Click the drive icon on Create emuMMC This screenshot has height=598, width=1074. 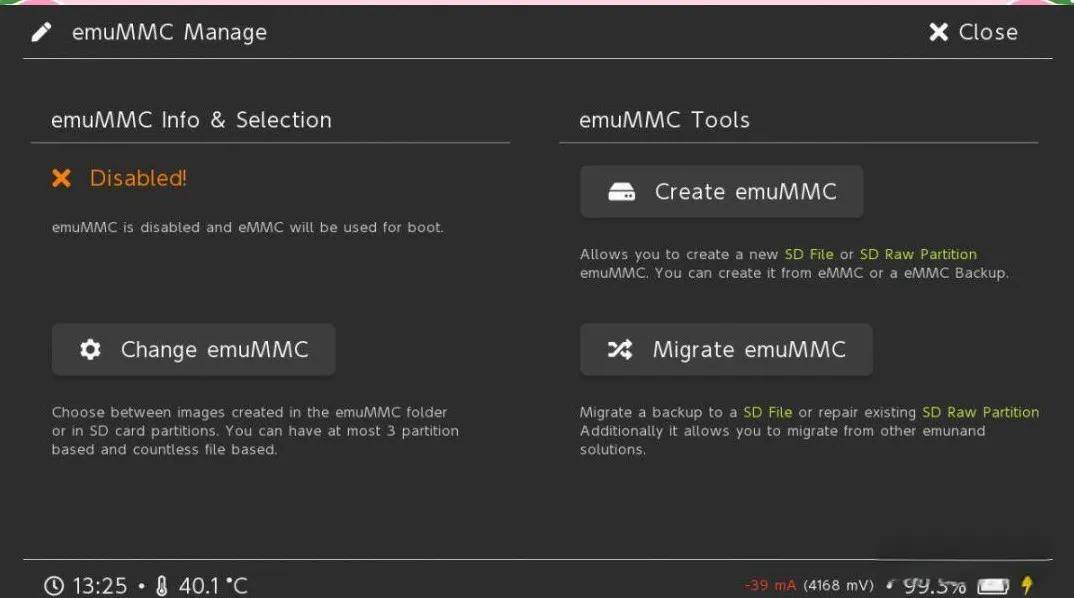pos(621,192)
